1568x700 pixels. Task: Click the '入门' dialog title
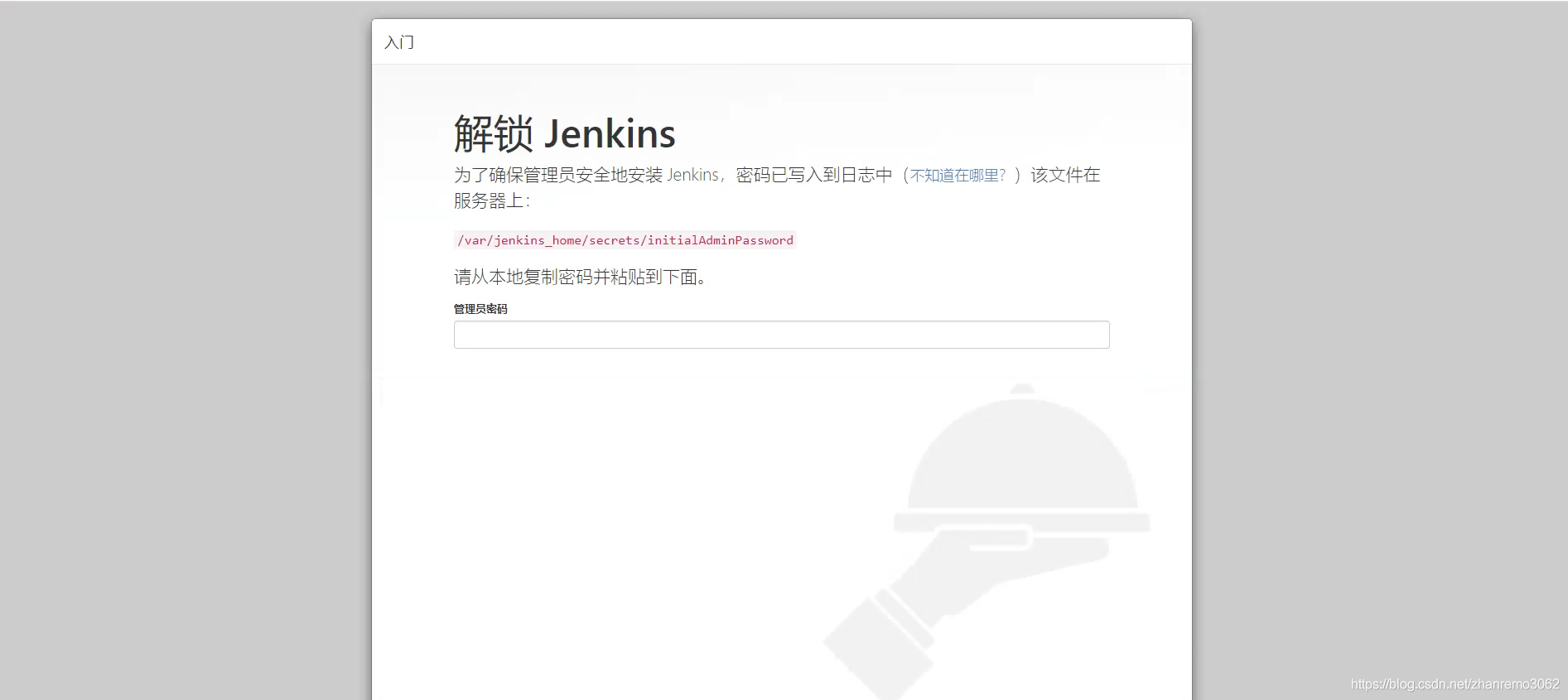[399, 42]
